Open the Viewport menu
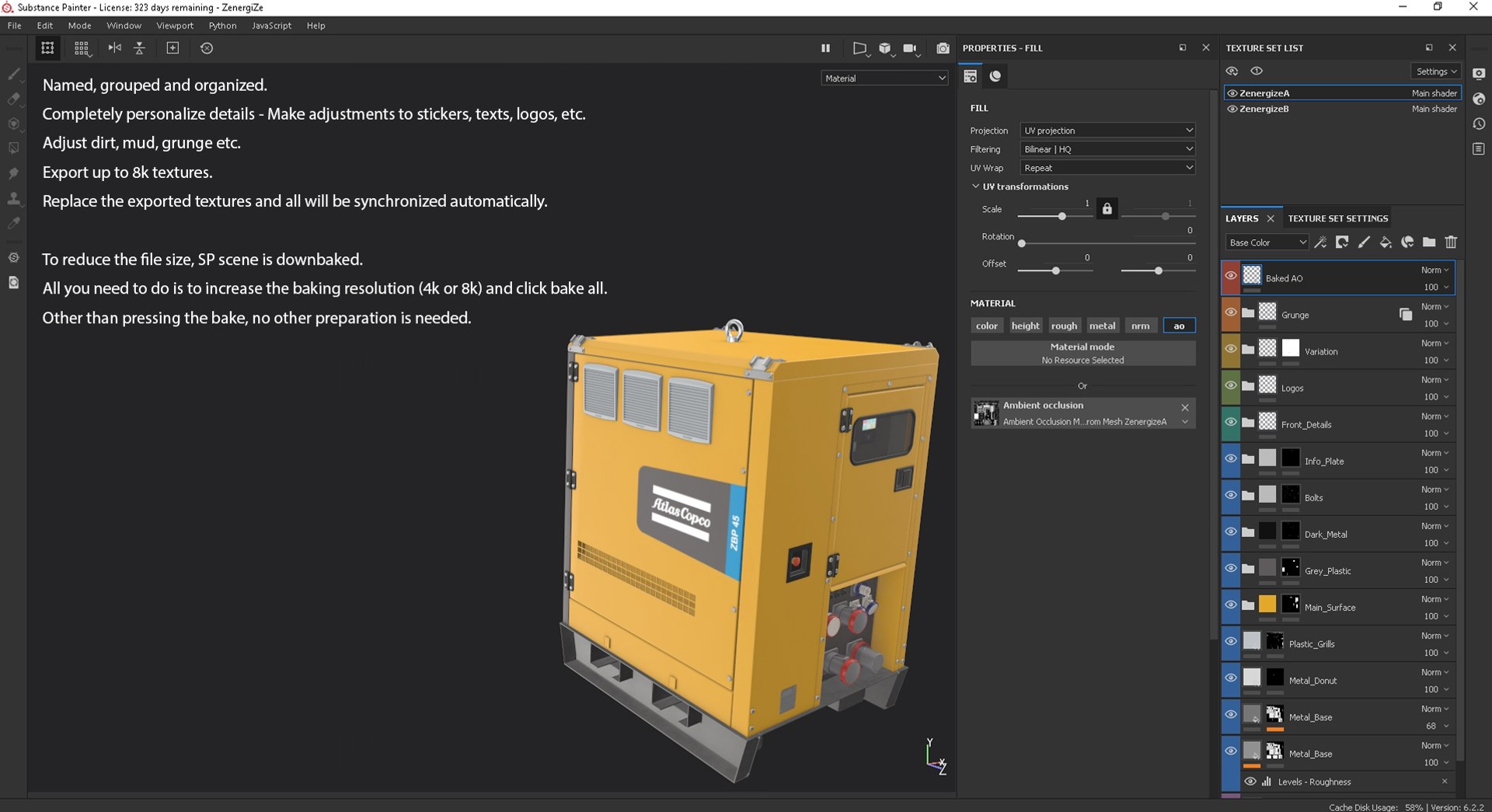1492x812 pixels. pyautogui.click(x=175, y=26)
